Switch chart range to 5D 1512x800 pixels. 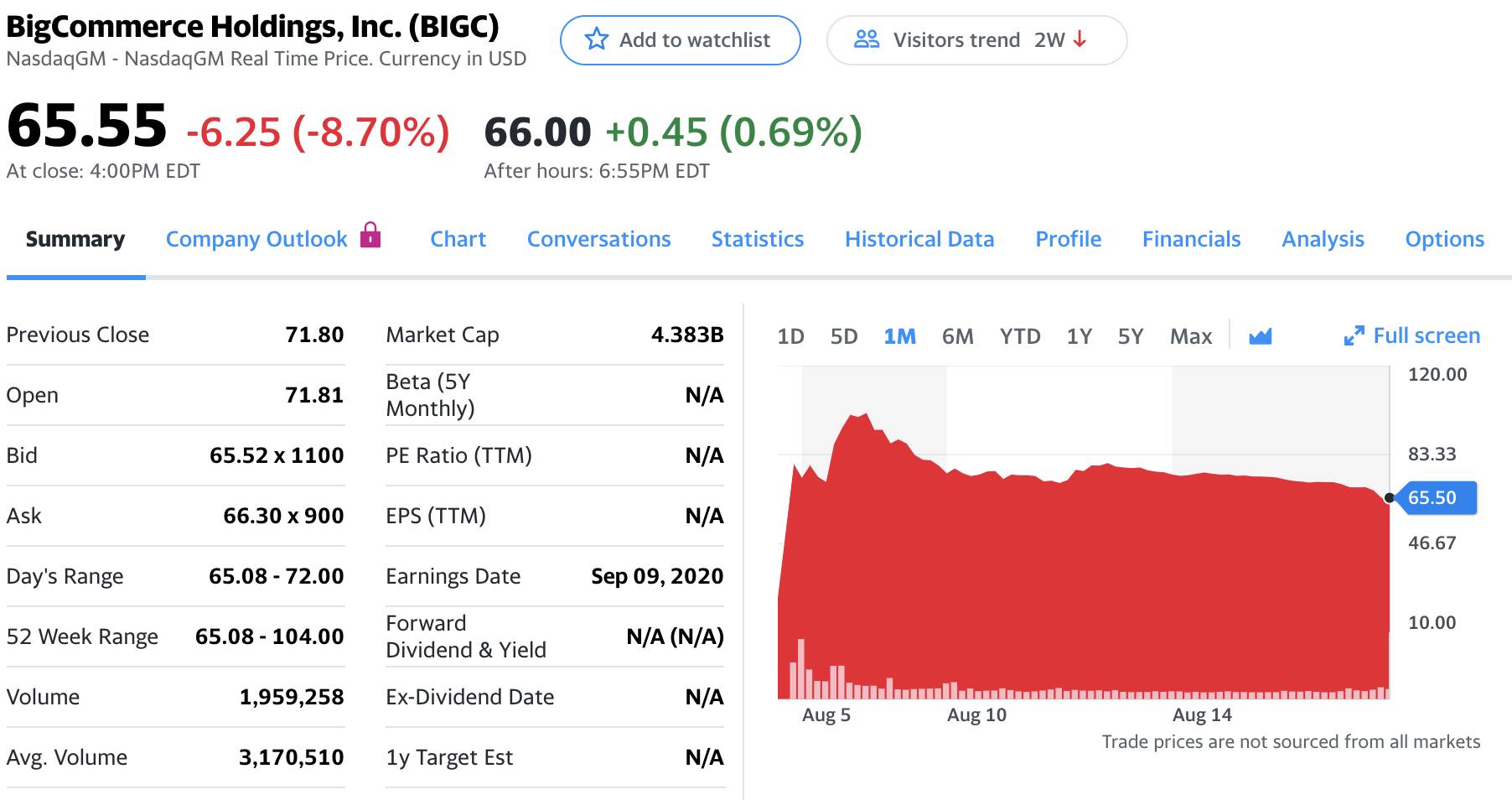[x=844, y=336]
